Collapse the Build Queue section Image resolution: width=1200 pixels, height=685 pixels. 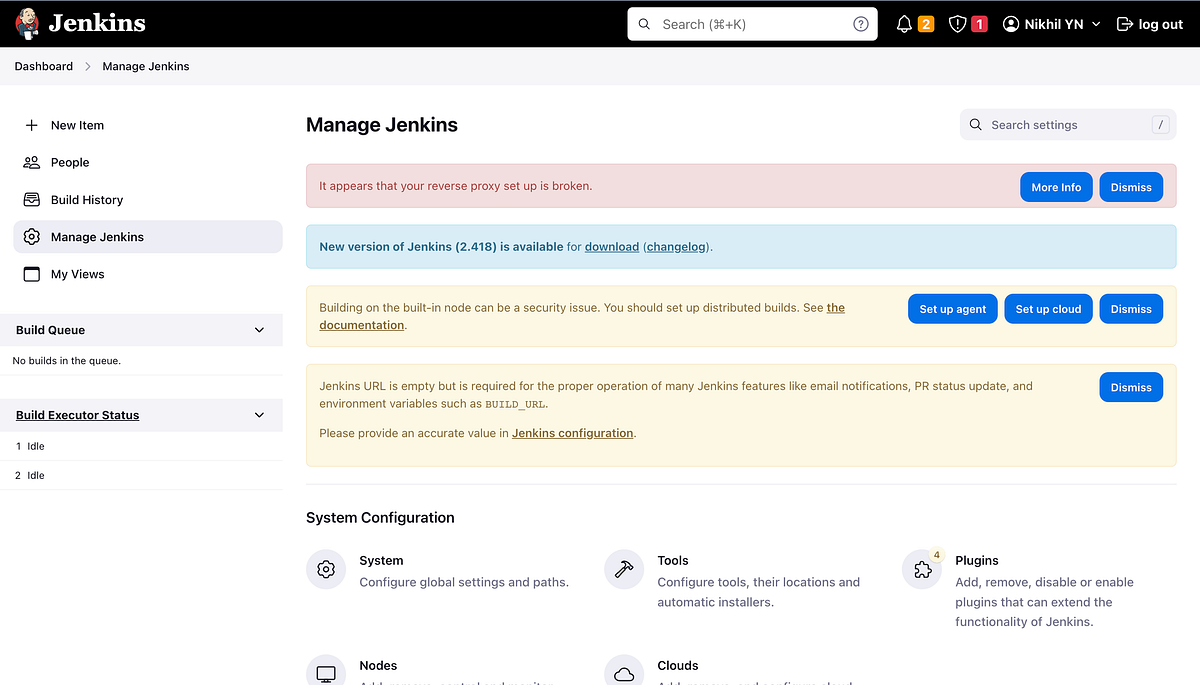258,329
